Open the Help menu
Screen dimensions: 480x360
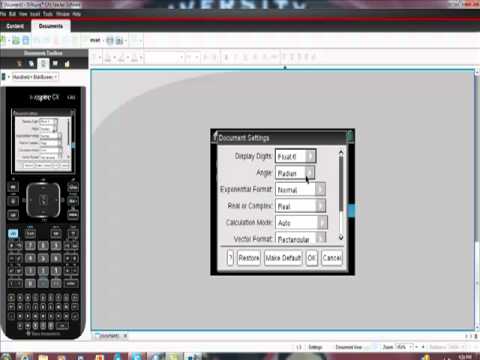pos(76,14)
